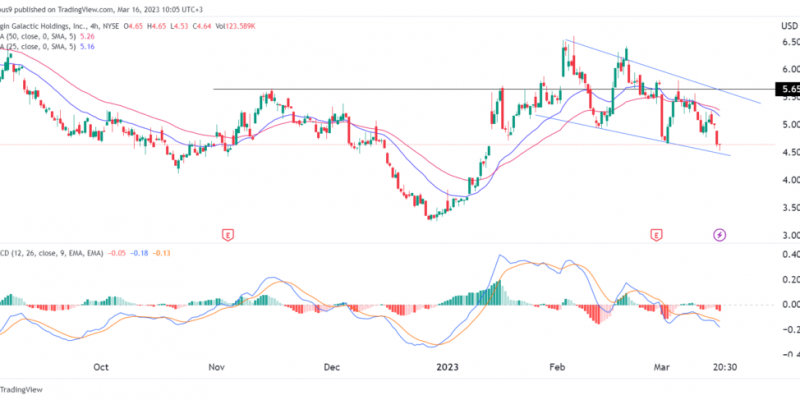Click the MACD (12, 26, close, 9) legend
Image resolution: width=800 pixels, height=400 pixels.
click(52, 253)
